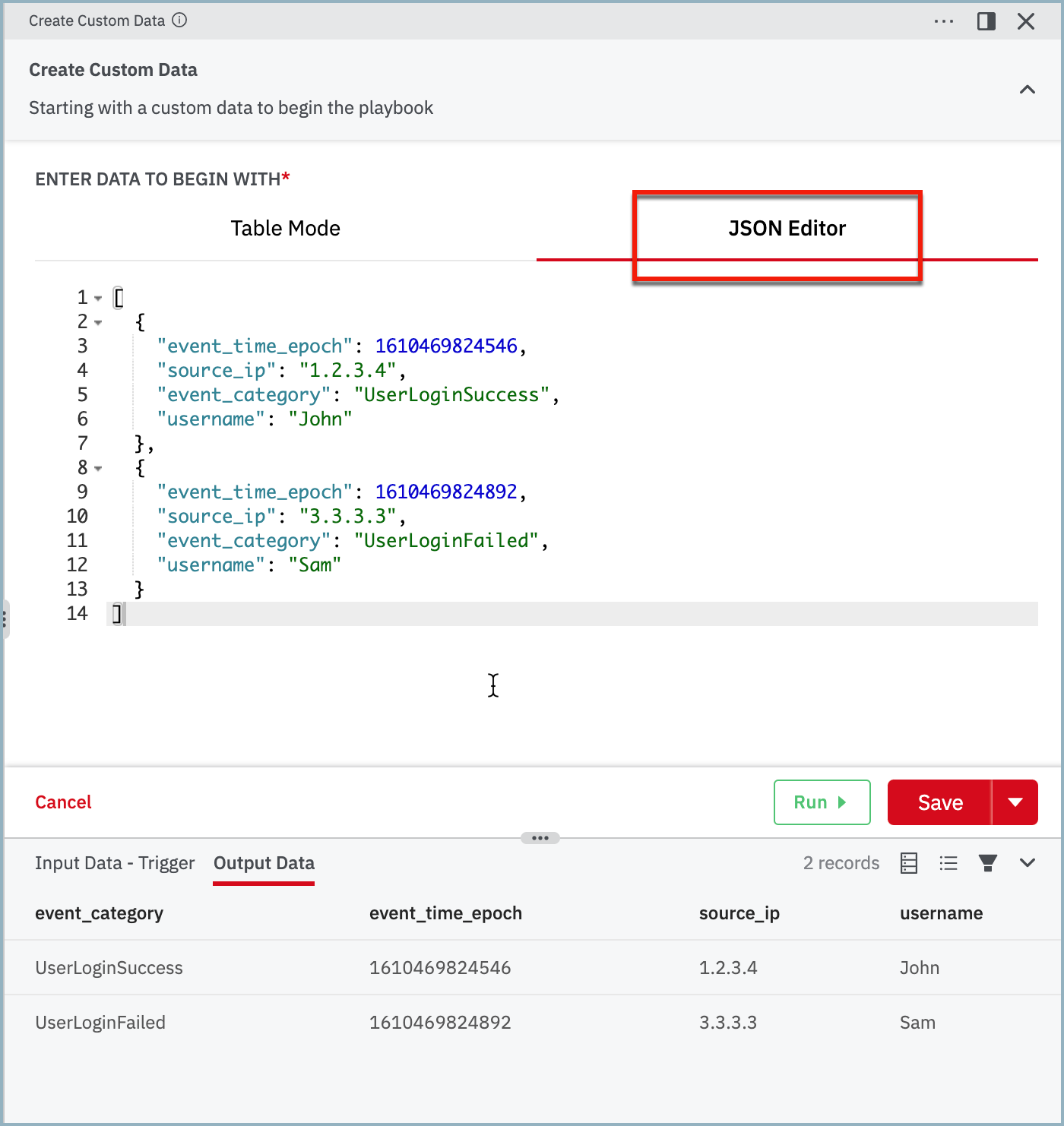The width and height of the screenshot is (1064, 1126).
Task: Click the event_time_epoch column header
Action: 445,913
